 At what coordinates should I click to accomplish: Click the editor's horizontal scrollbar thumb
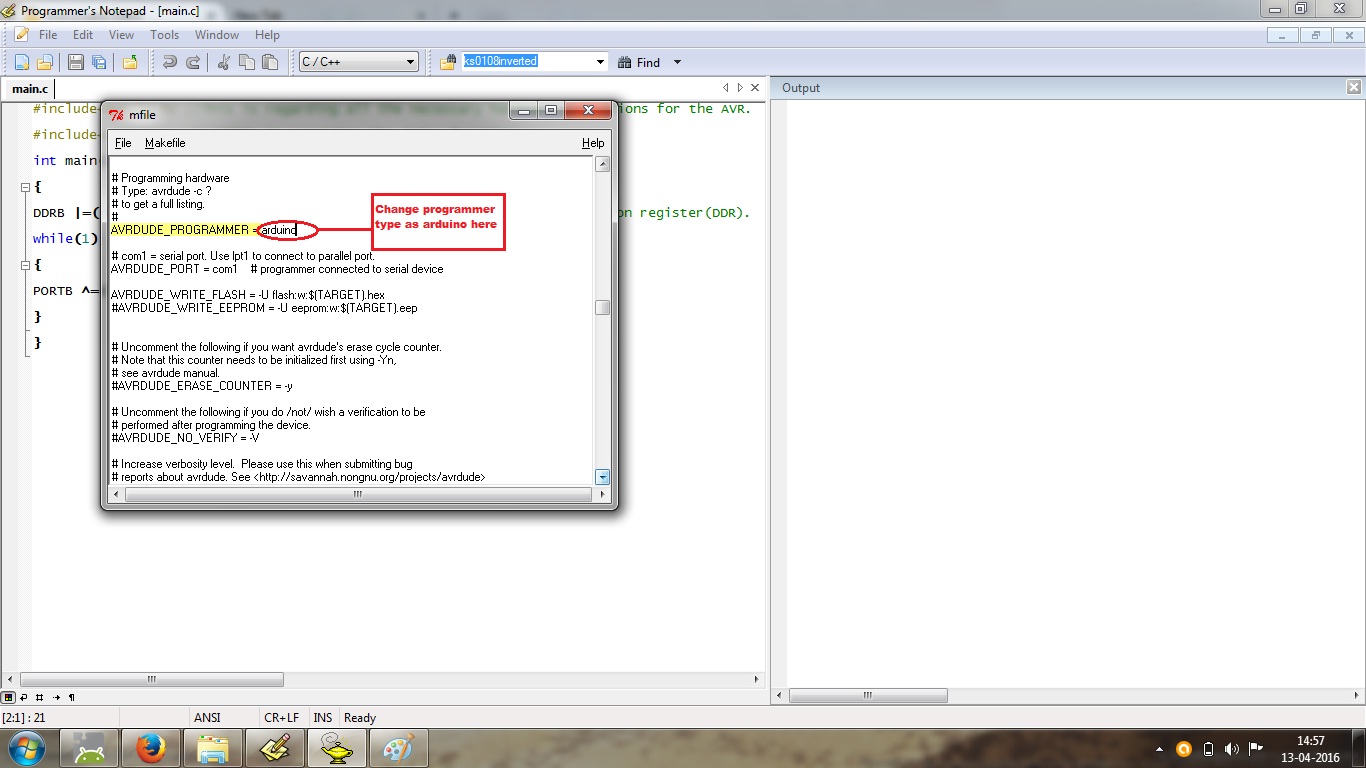[x=152, y=679]
